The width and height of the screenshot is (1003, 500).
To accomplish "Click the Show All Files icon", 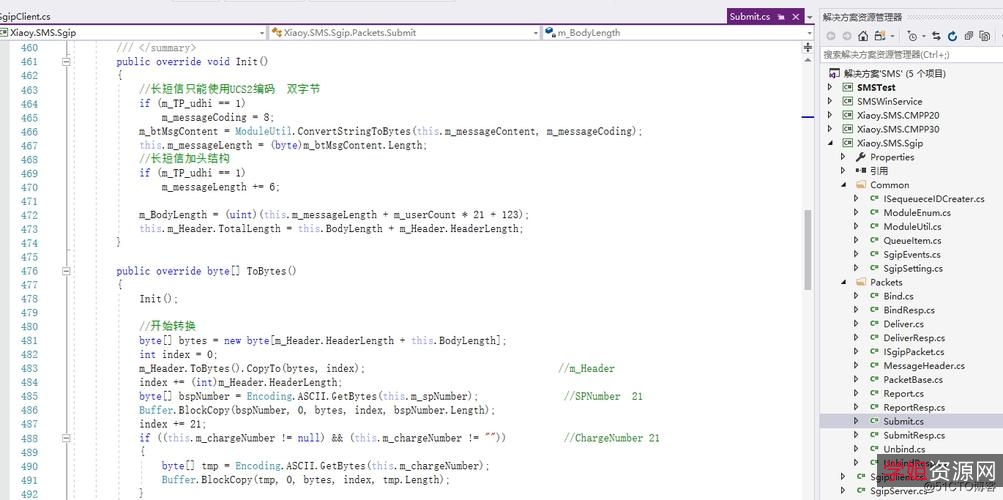I will point(982,36).
